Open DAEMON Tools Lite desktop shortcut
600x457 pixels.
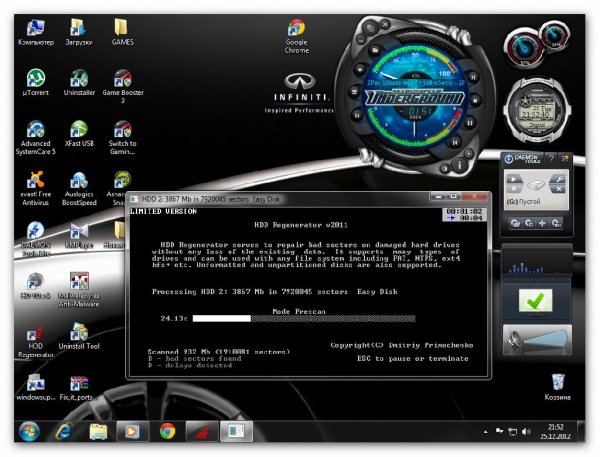[36, 239]
